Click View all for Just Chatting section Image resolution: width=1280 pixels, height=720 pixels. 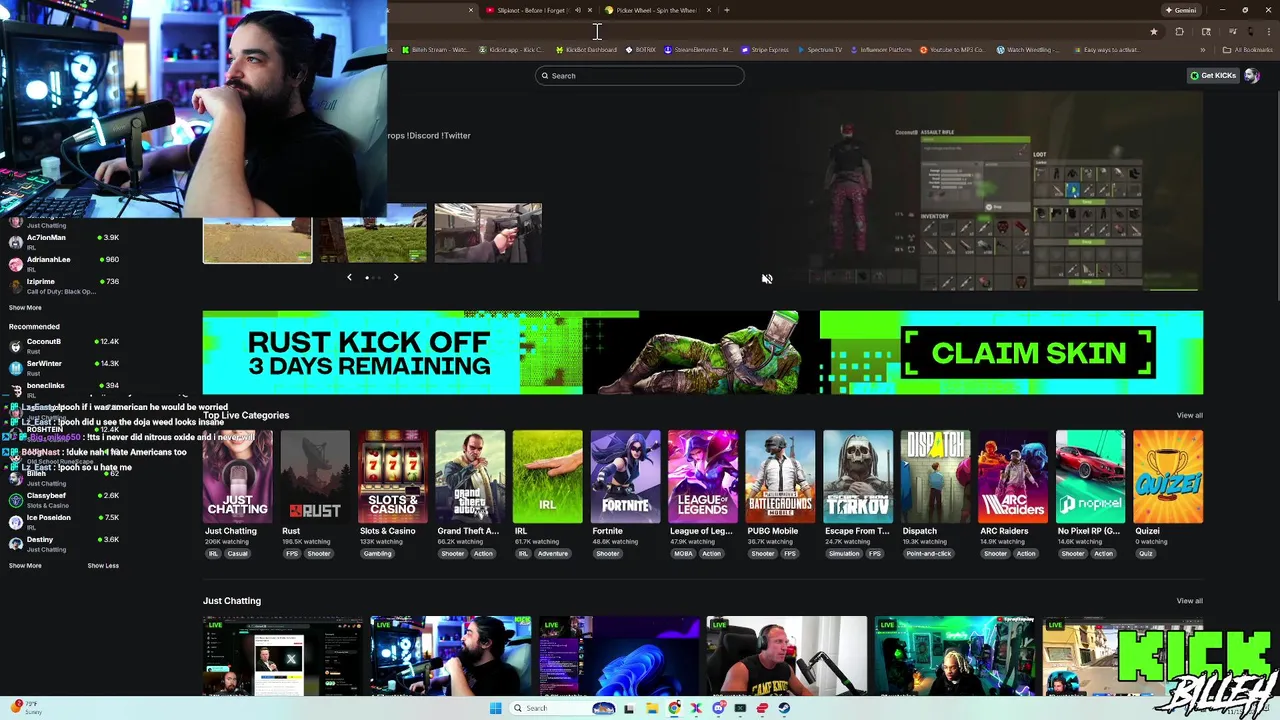[x=1189, y=601]
